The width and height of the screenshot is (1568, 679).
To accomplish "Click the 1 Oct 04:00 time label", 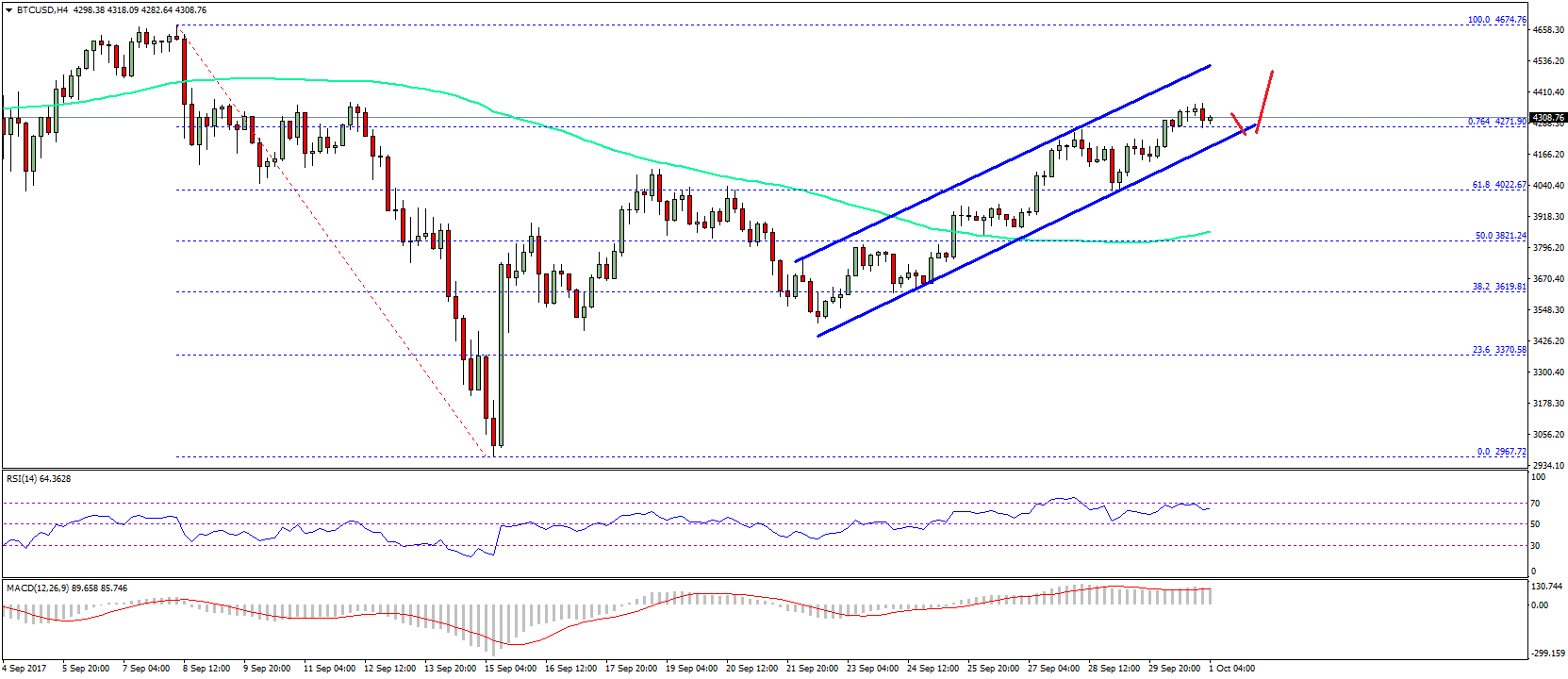I will pos(1232,669).
